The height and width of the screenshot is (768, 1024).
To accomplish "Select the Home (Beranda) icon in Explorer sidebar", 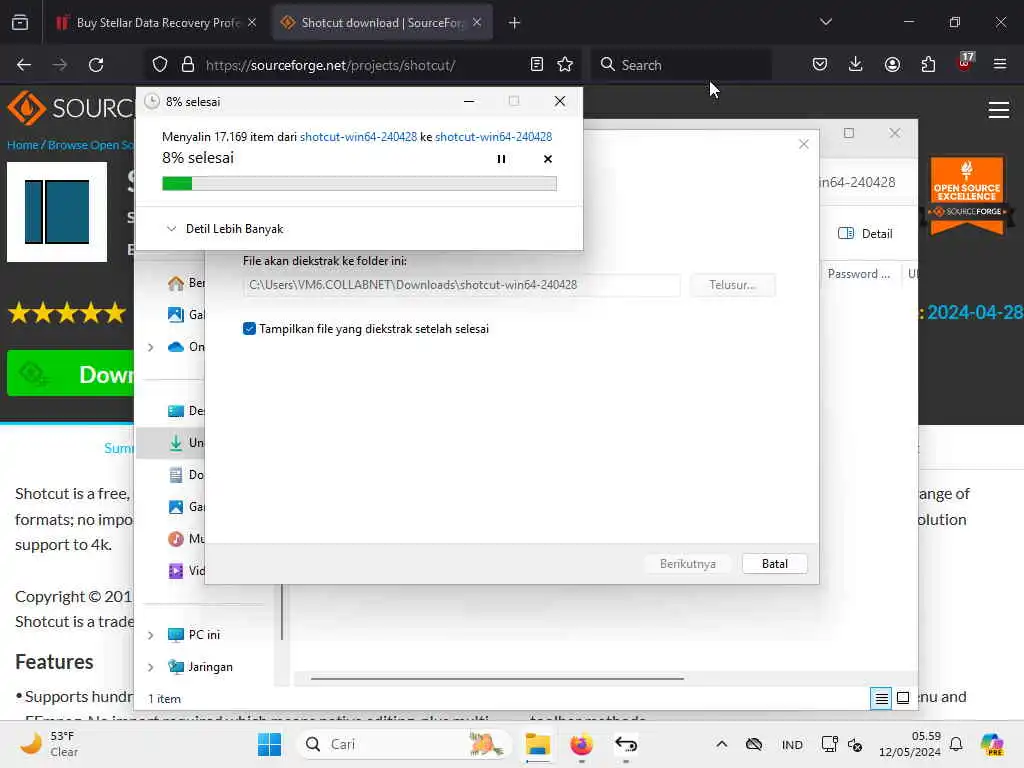I will tap(176, 283).
